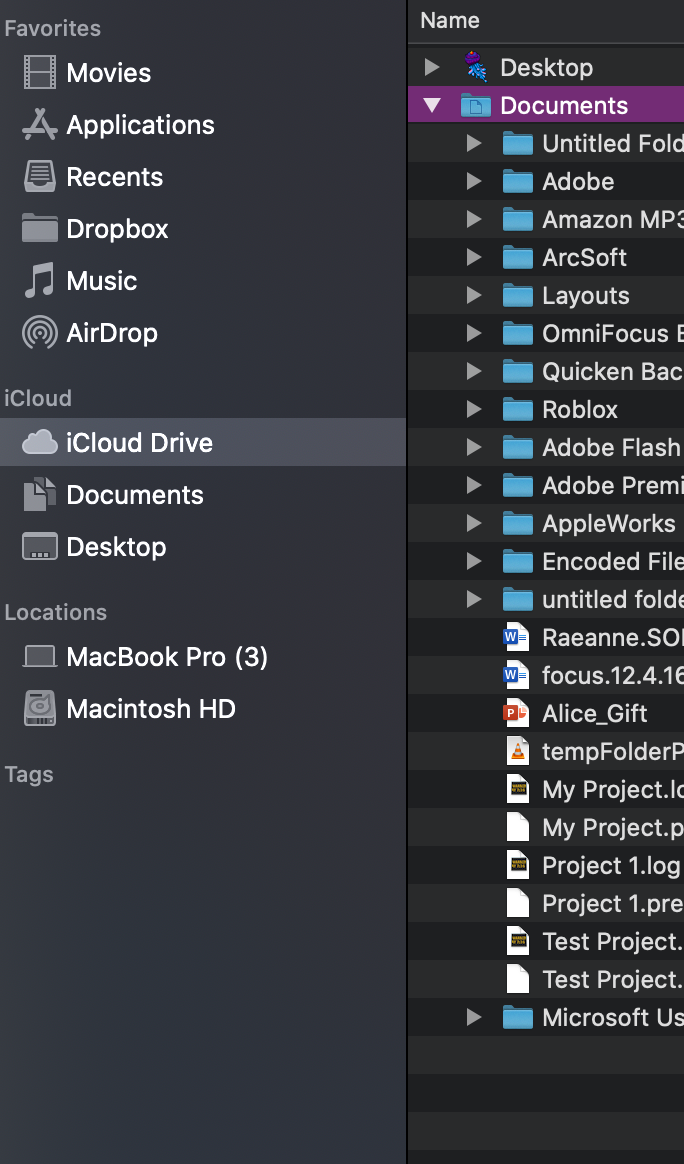Open AirDrop from the sidebar
This screenshot has height=1164, width=684.
111,333
